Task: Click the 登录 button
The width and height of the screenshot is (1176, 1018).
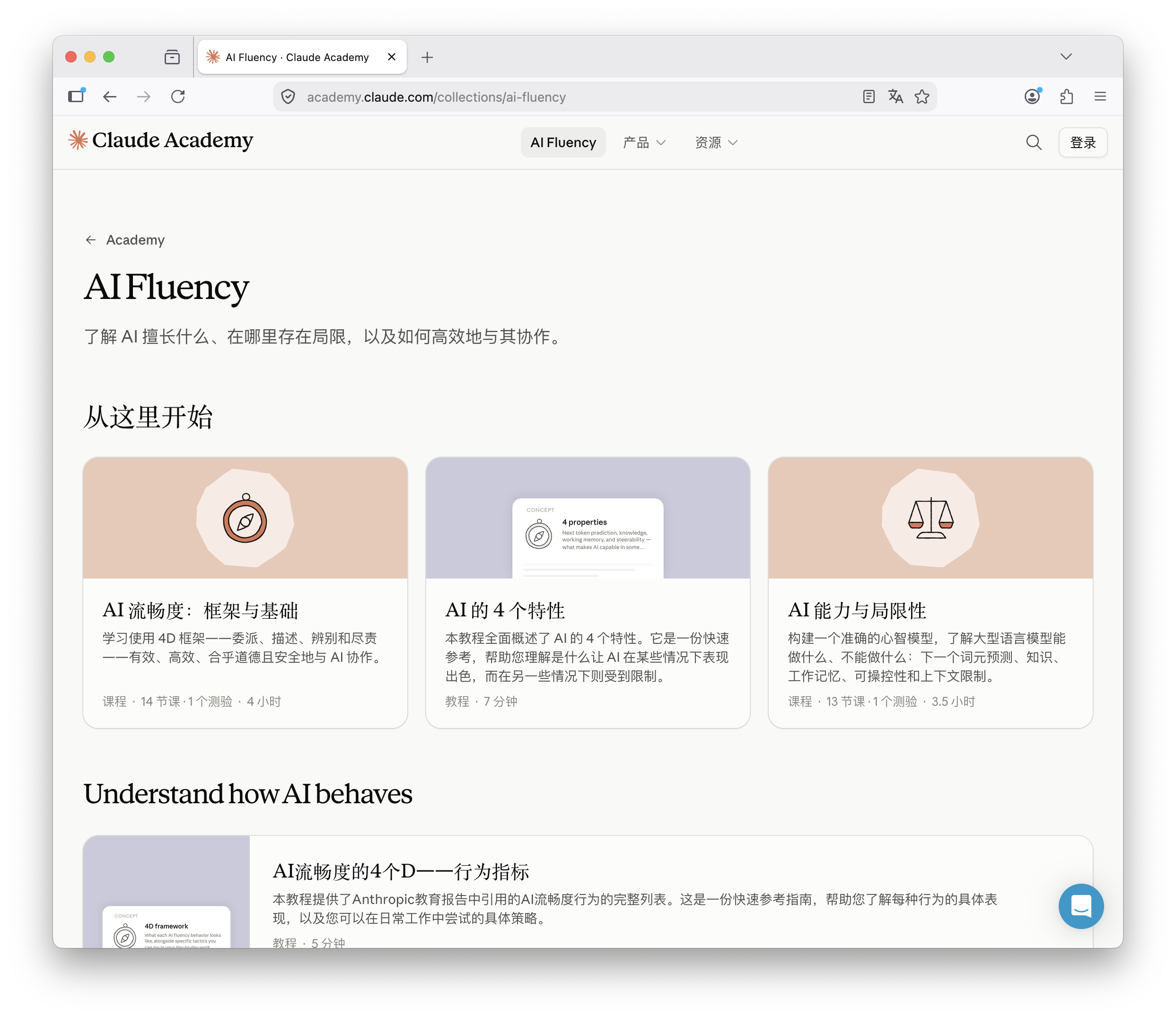Action: tap(1082, 142)
